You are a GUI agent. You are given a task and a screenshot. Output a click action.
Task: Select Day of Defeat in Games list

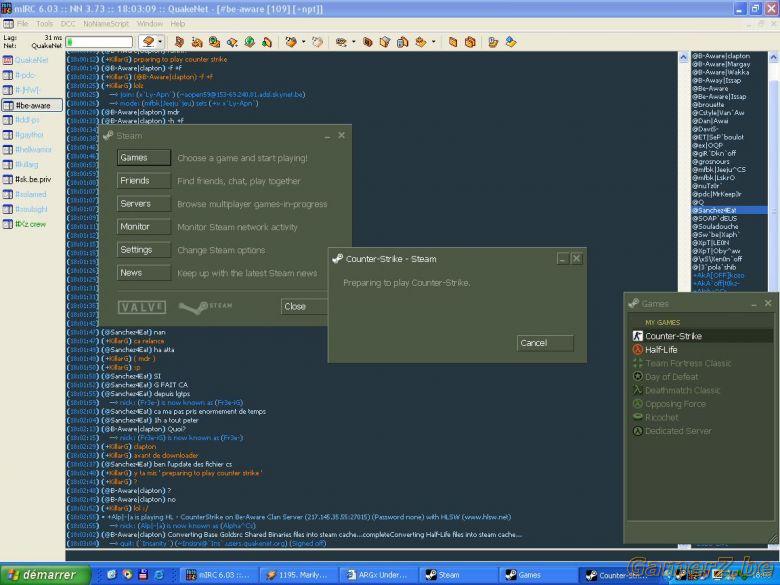coord(701,377)
